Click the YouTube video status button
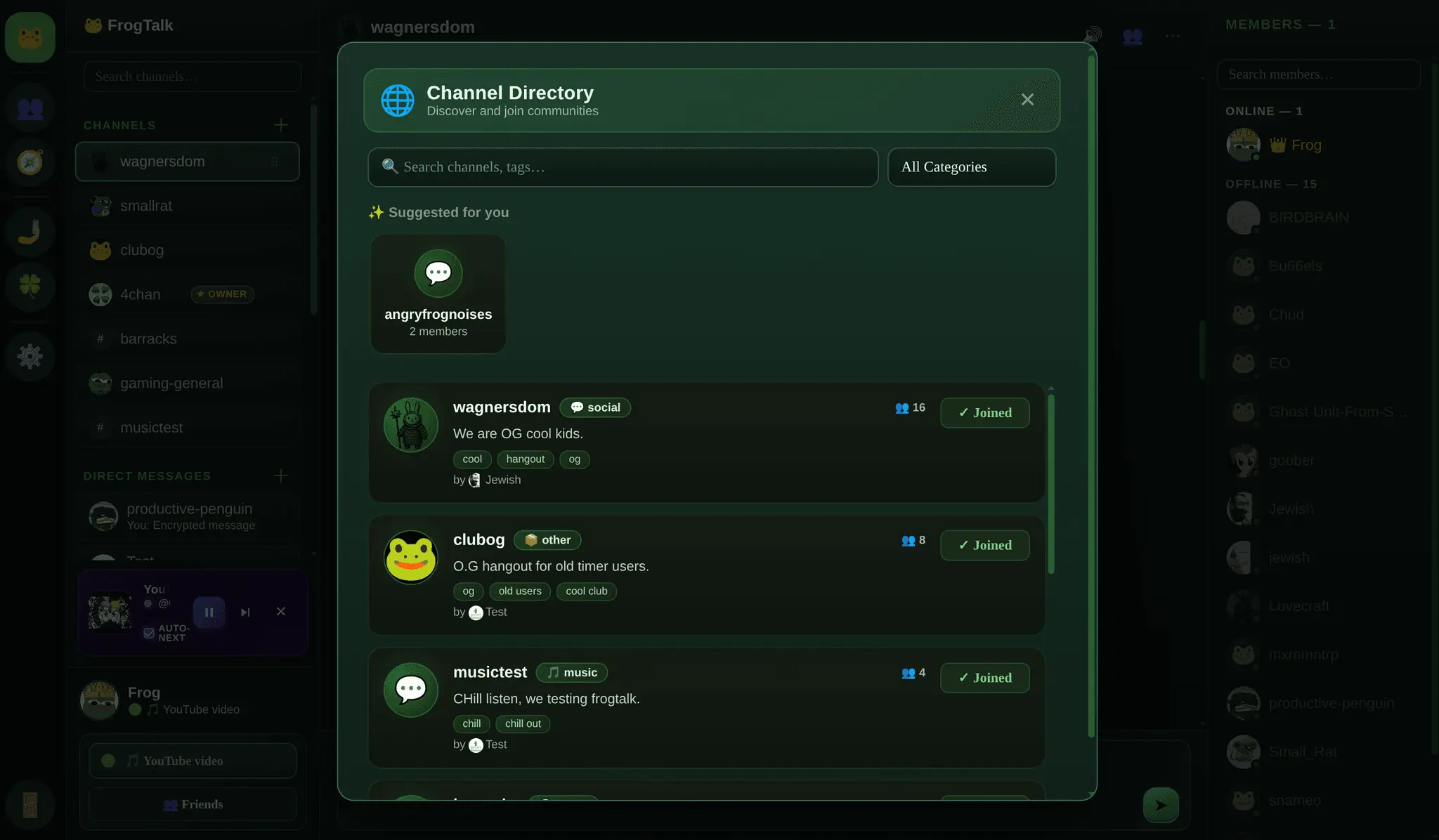The height and width of the screenshot is (840, 1439). point(193,761)
